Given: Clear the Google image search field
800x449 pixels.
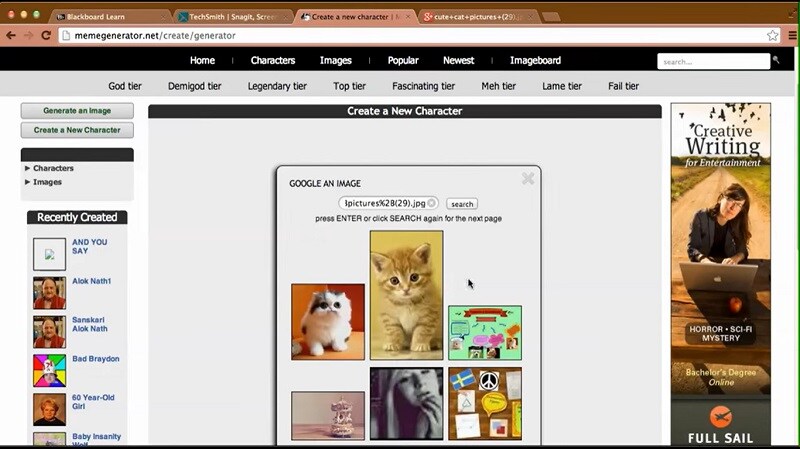Looking at the screenshot, I should (432, 203).
